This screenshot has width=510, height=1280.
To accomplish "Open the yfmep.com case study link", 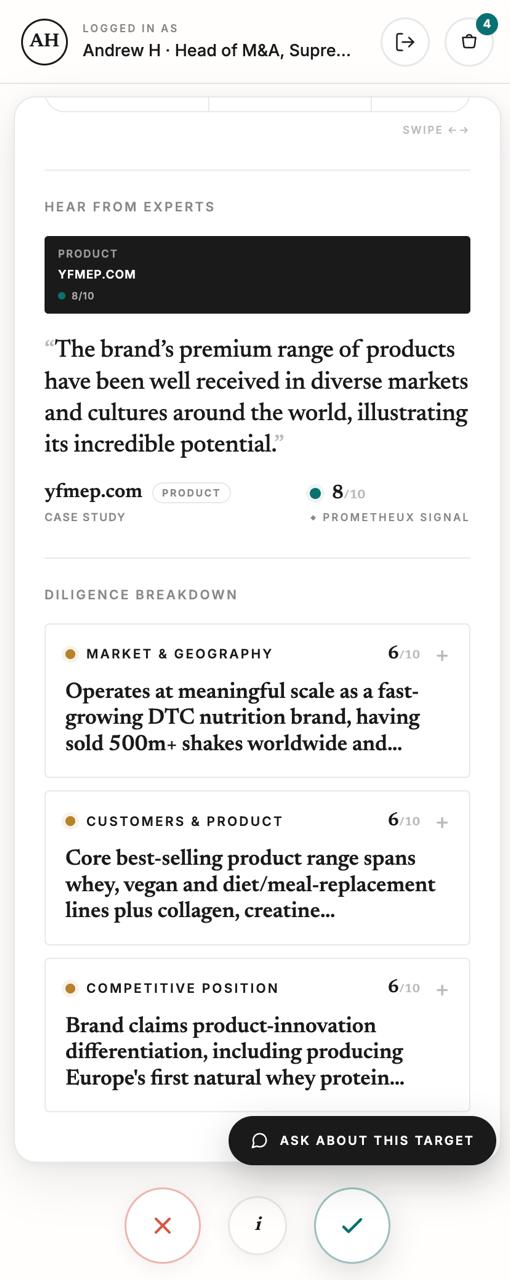I will pos(93,491).
